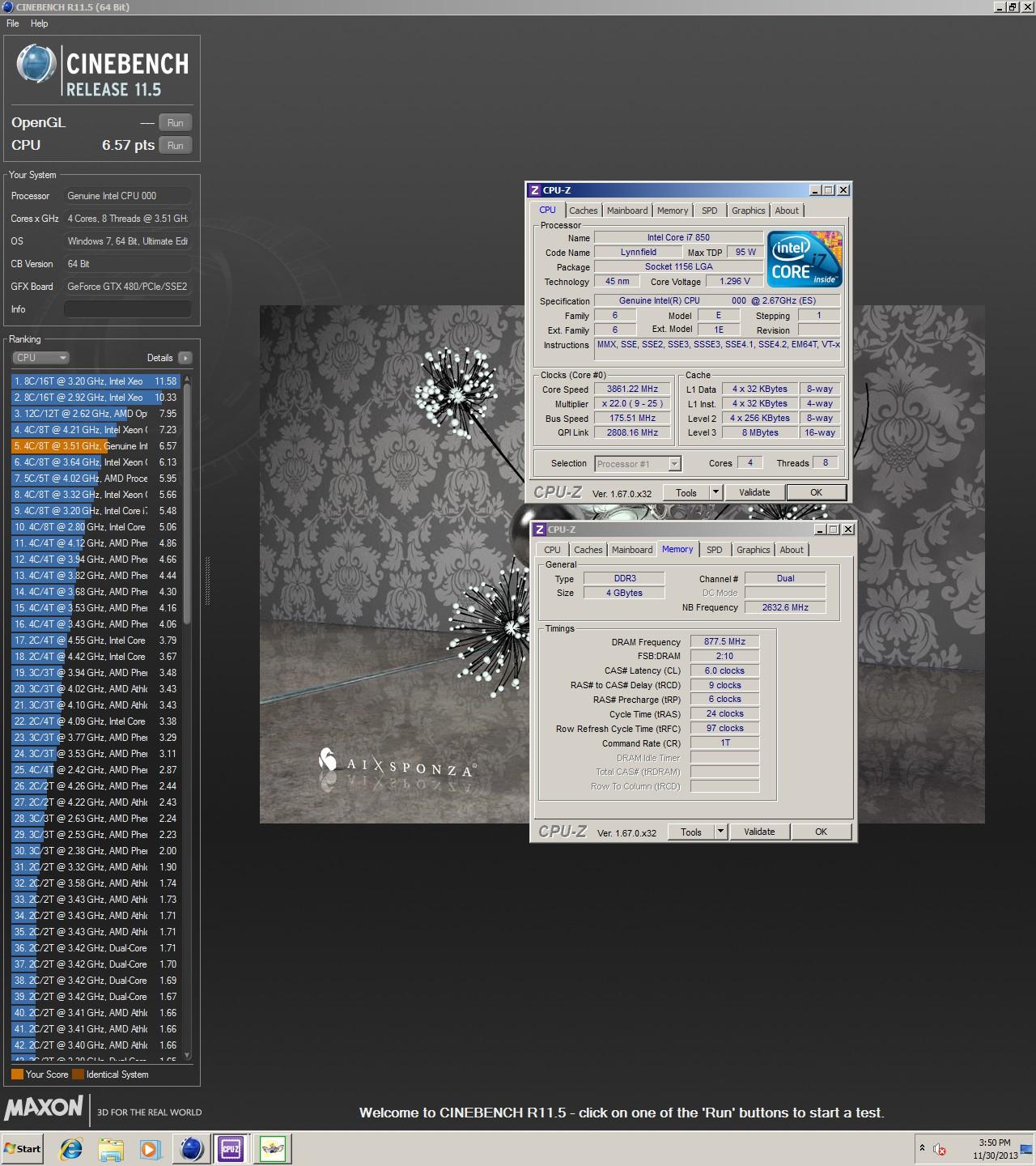
Task: Click the Info input field
Action: (x=128, y=309)
